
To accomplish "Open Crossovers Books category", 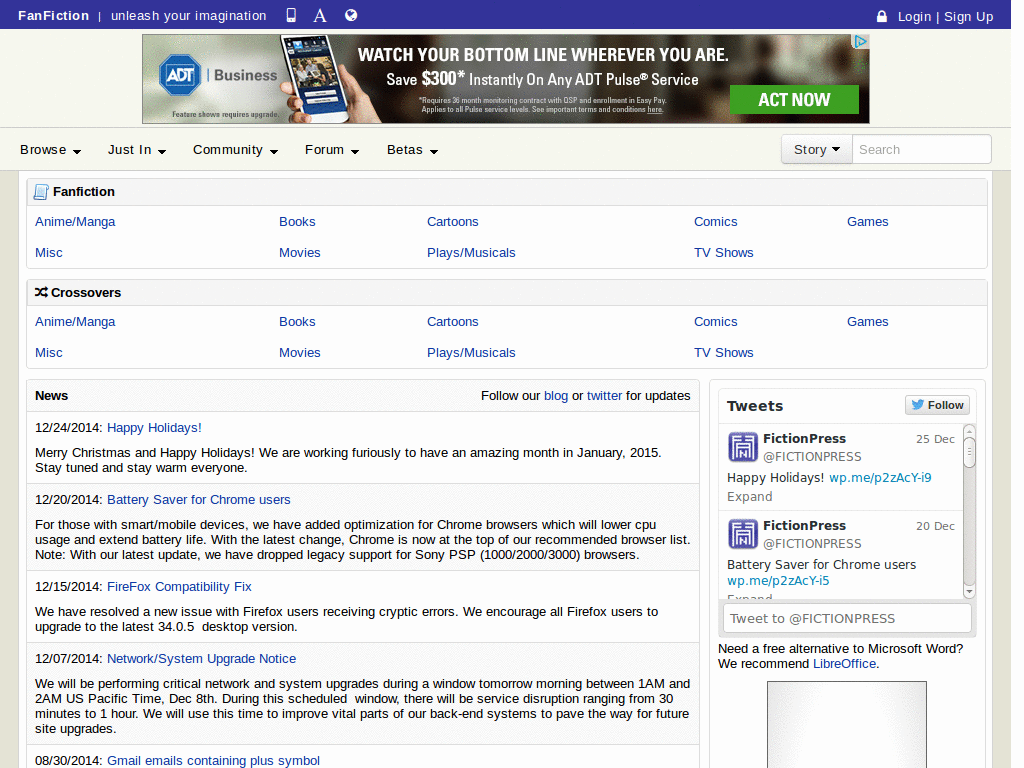I will (297, 321).
